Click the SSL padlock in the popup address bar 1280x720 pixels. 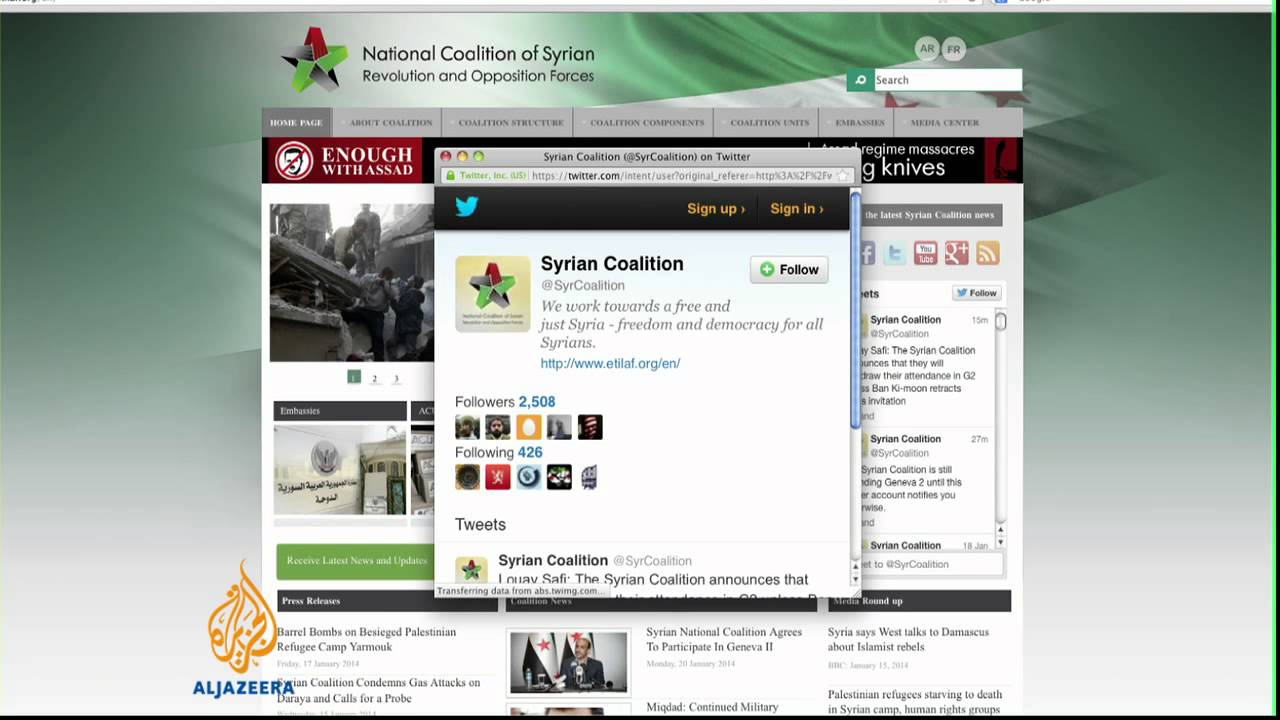[x=450, y=175]
